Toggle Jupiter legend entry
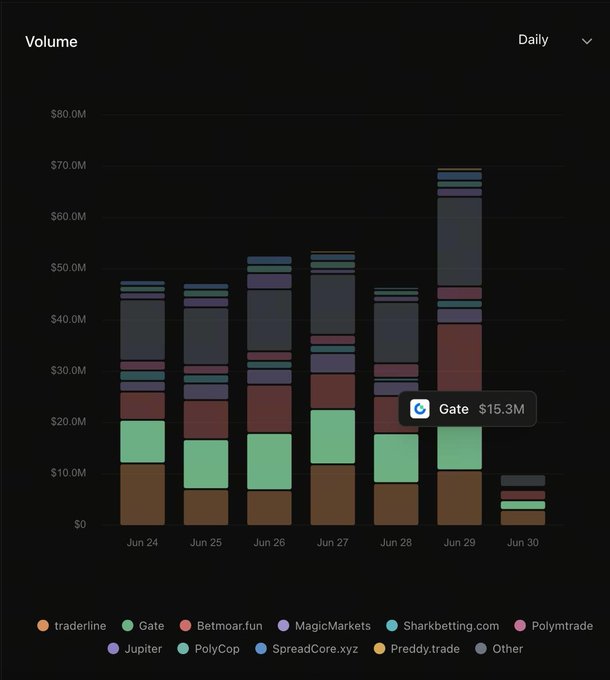 134,649
